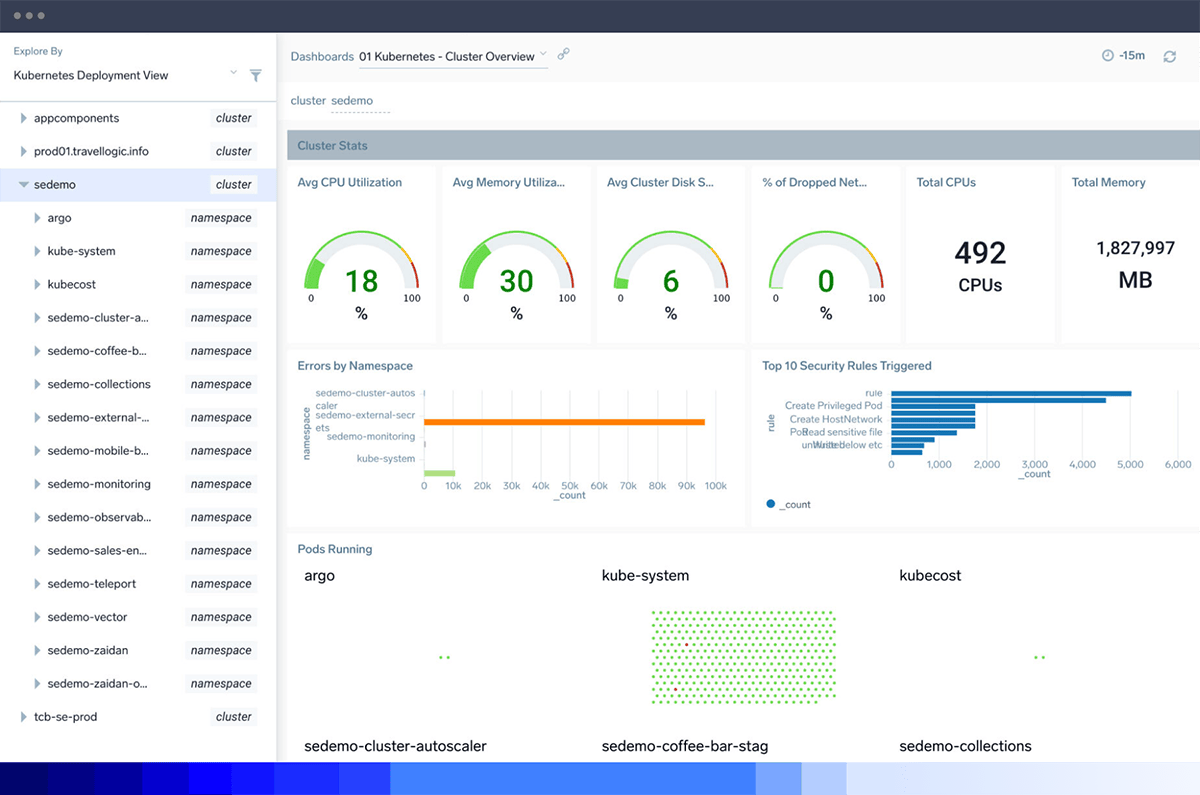
Task: Refresh the dashboard with the refresh icon
Action: tap(1170, 57)
